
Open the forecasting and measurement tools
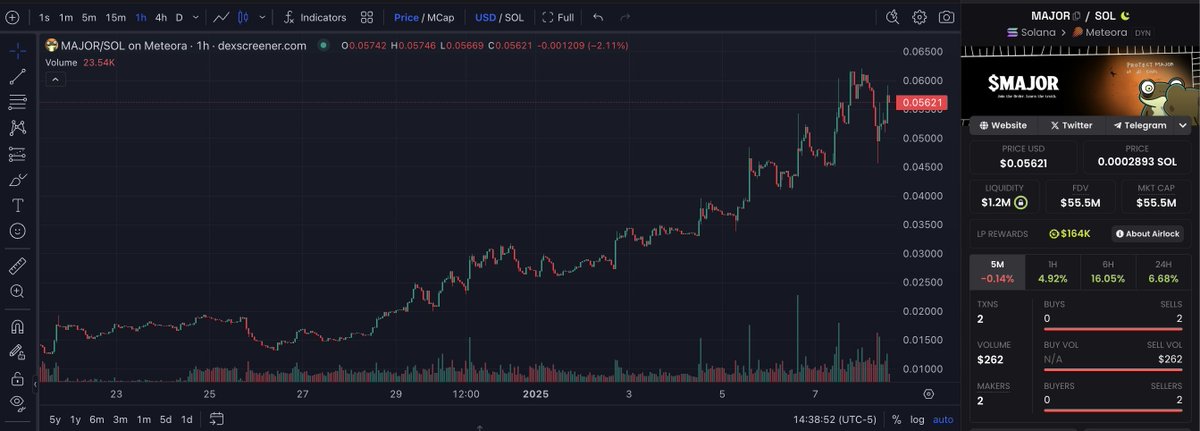point(17,154)
